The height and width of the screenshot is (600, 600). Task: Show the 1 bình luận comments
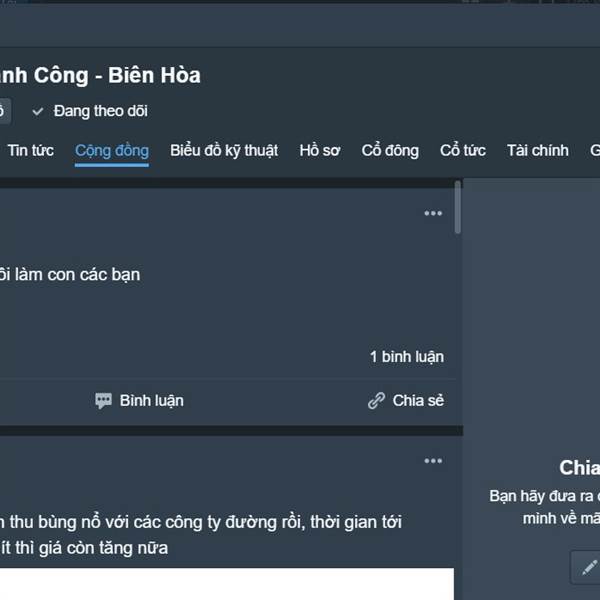[407, 357]
